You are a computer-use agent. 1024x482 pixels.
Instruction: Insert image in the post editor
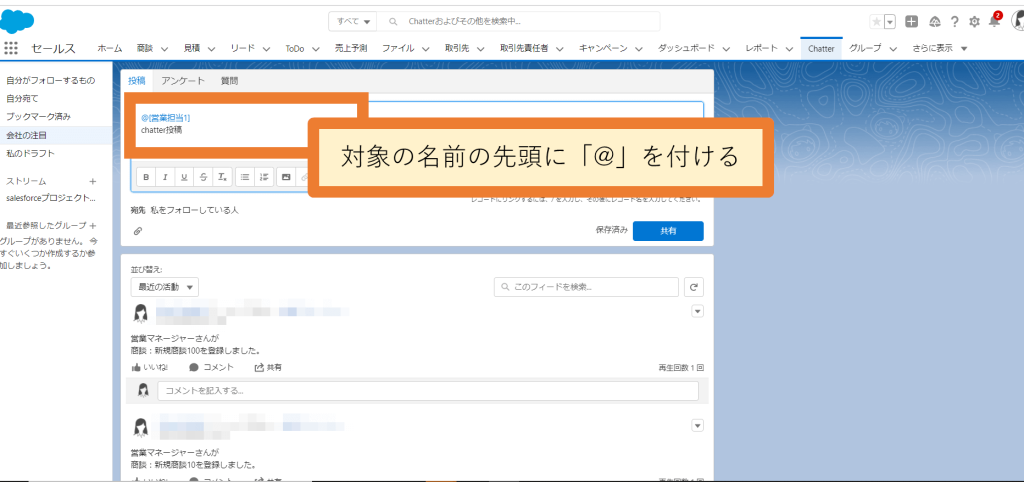(x=285, y=177)
